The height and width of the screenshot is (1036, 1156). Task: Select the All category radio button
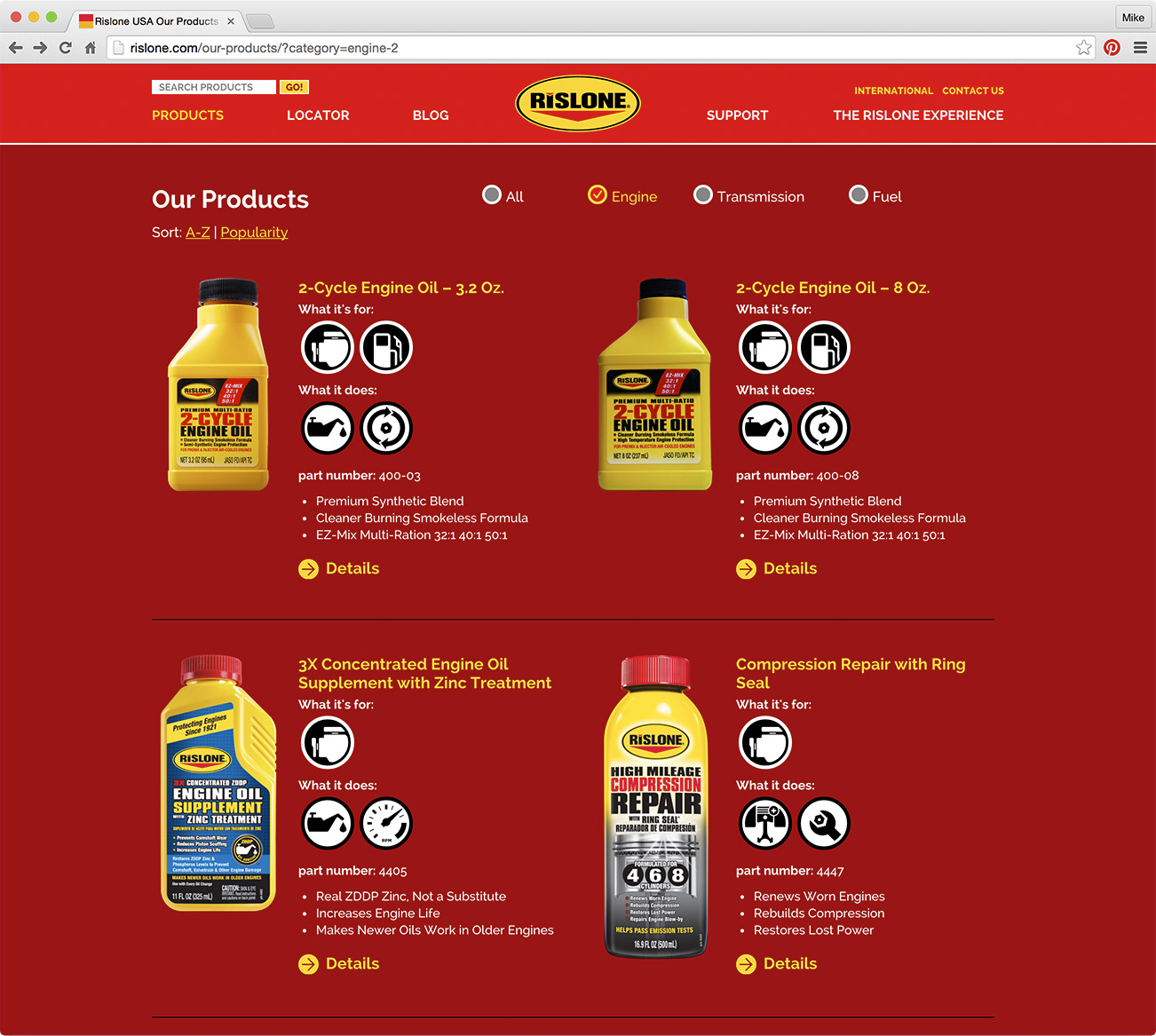pos(492,194)
